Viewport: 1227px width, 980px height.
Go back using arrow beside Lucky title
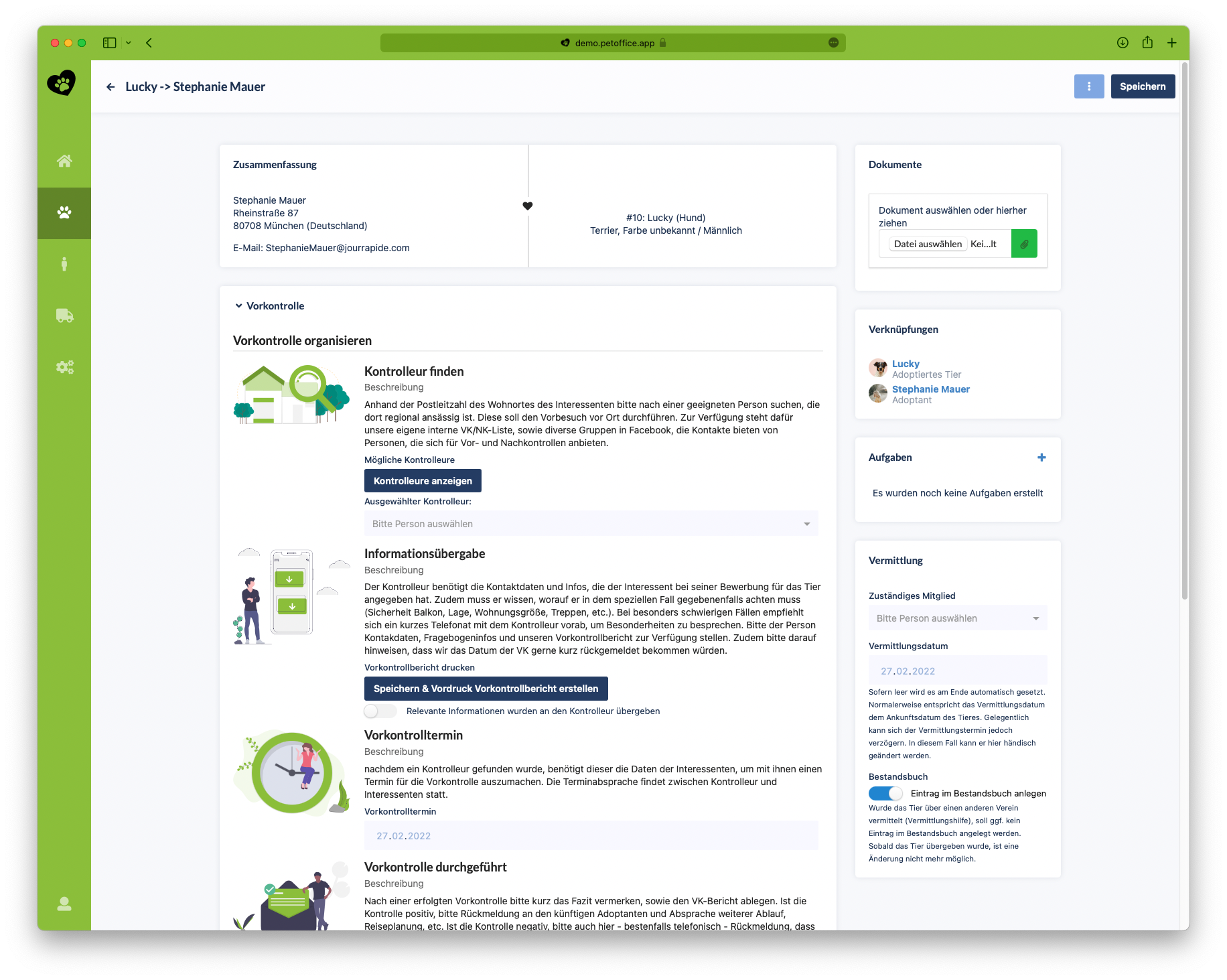tap(111, 87)
